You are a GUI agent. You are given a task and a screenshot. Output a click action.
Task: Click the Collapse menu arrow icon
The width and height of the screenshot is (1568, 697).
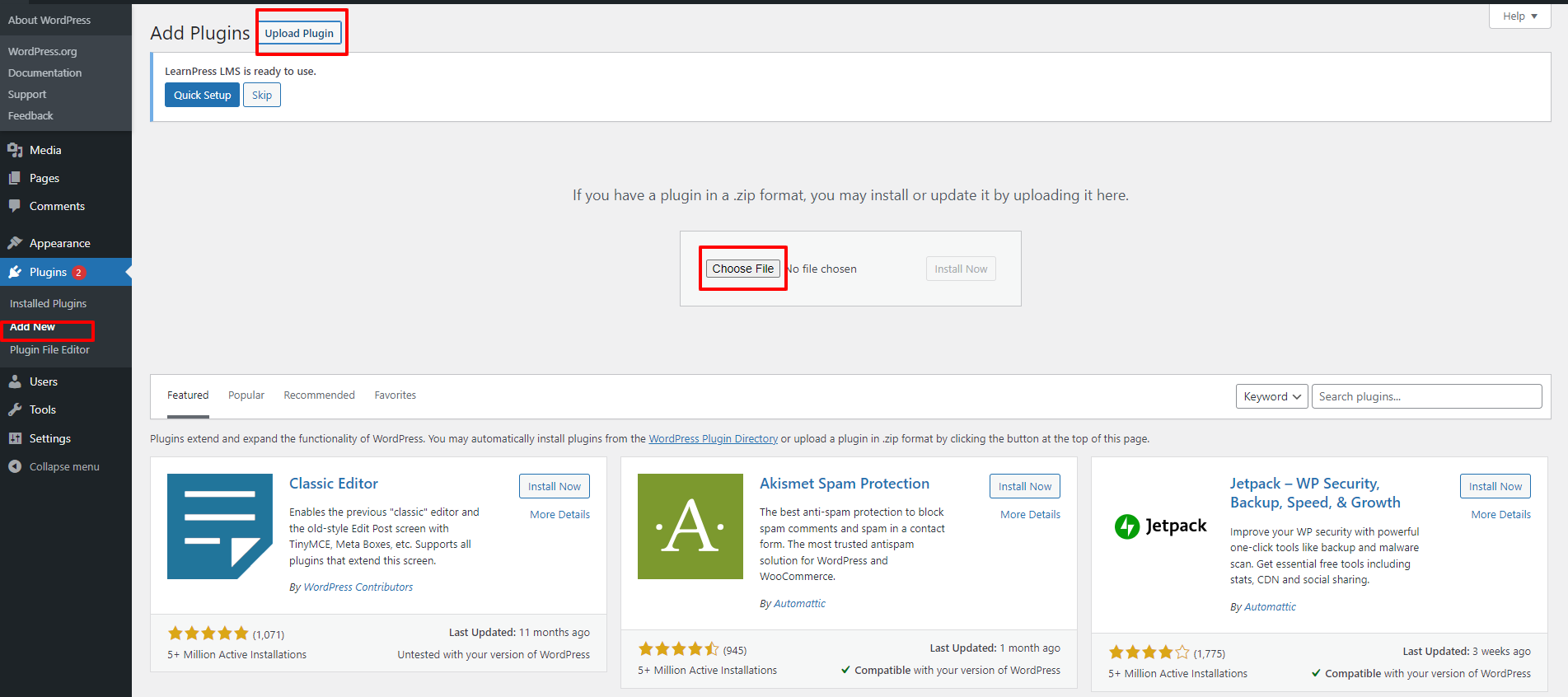pyautogui.click(x=15, y=466)
